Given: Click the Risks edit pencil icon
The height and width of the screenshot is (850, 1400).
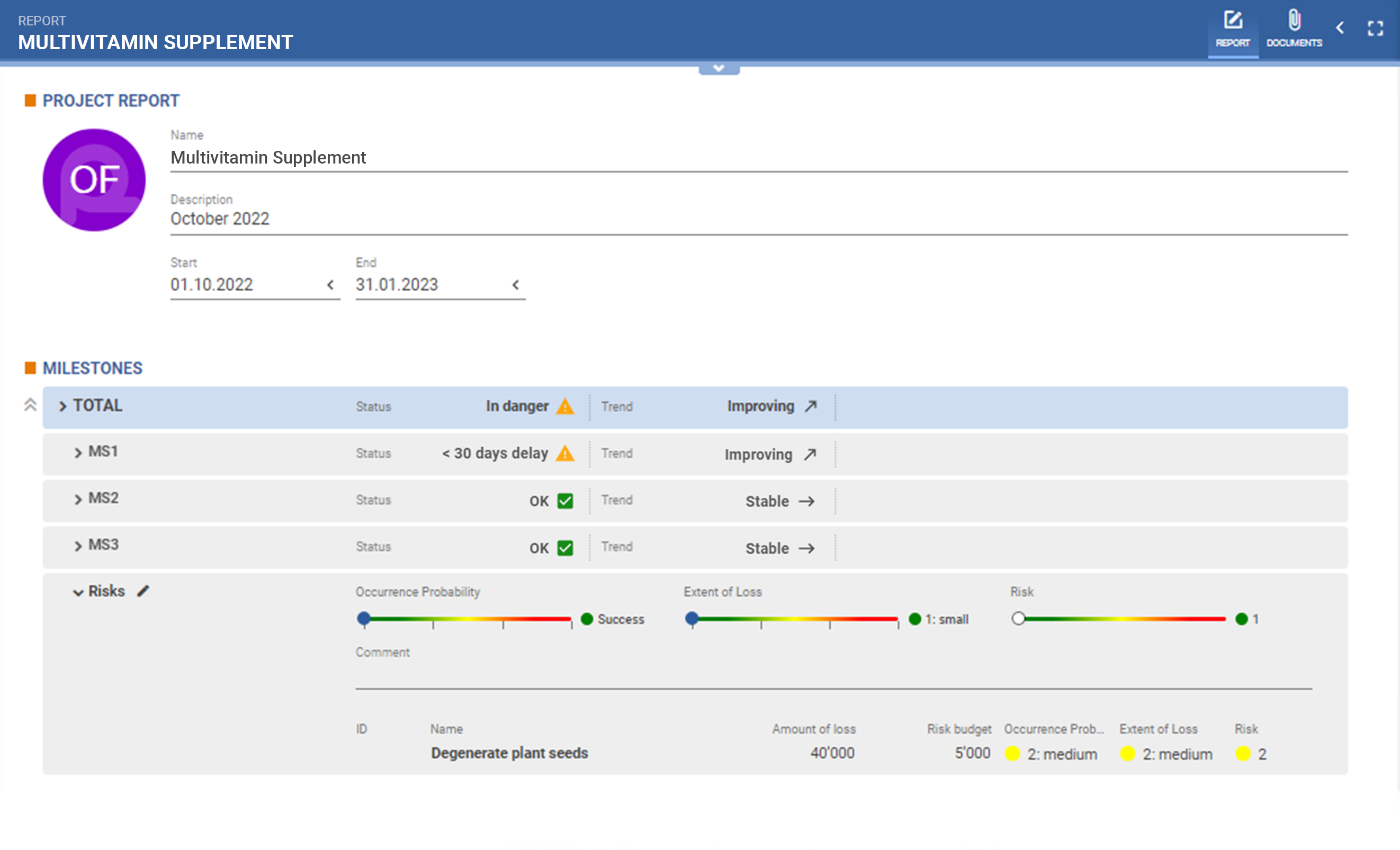Looking at the screenshot, I should point(143,591).
